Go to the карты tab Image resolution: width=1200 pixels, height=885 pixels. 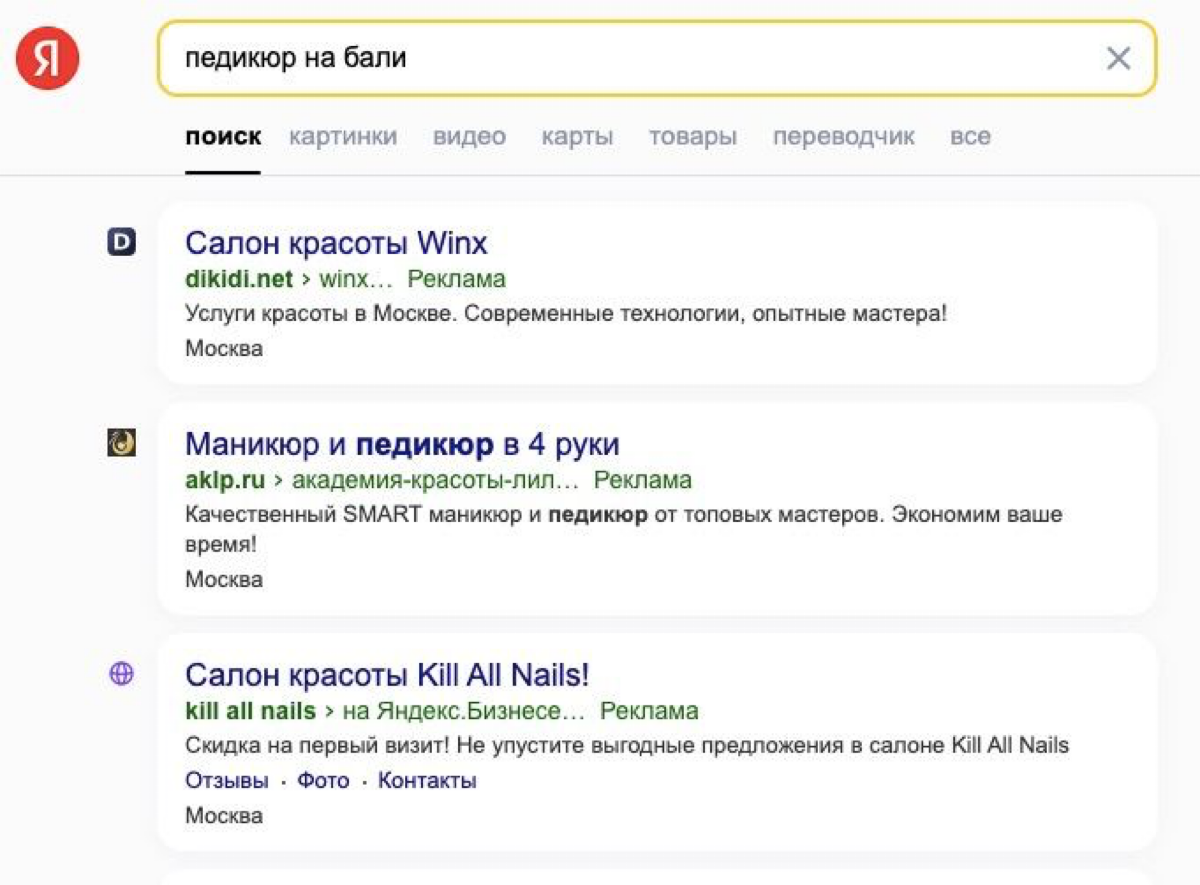pos(577,137)
